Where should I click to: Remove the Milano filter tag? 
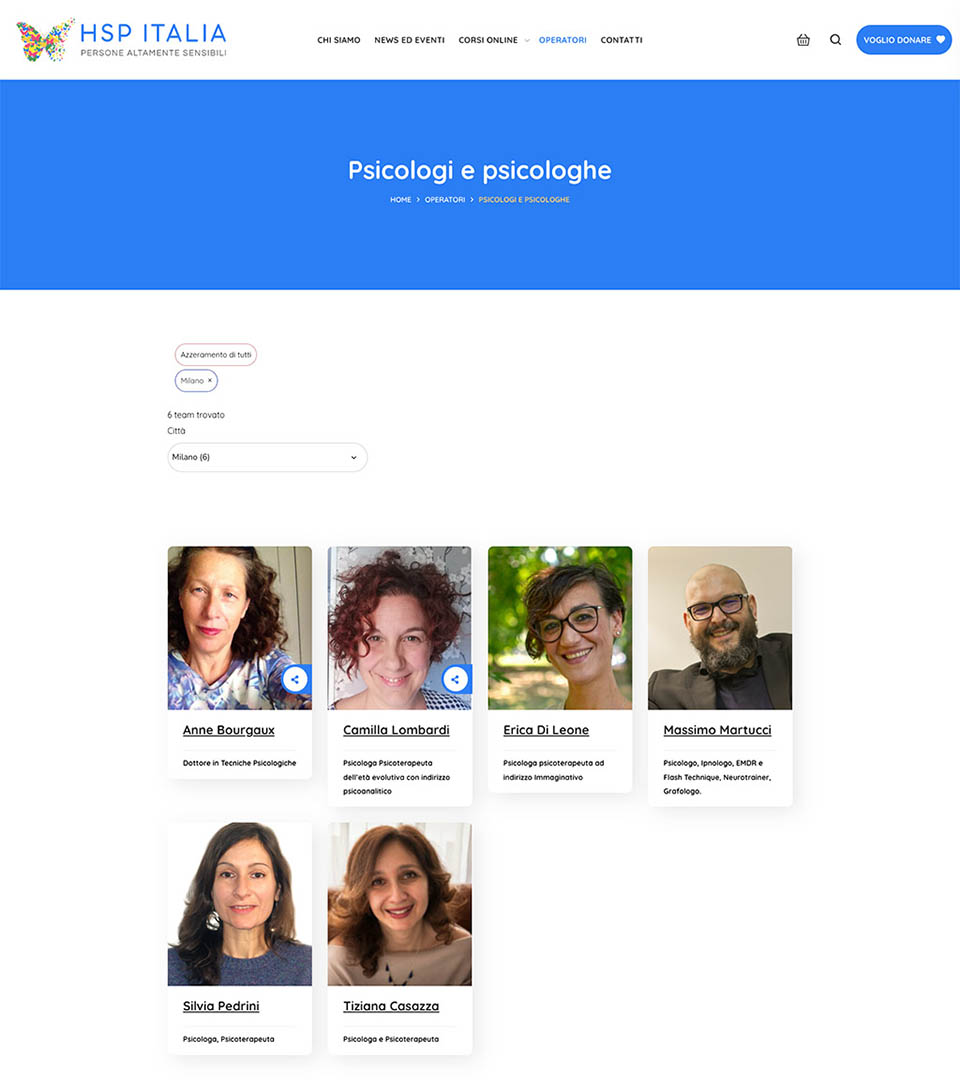click(x=210, y=380)
